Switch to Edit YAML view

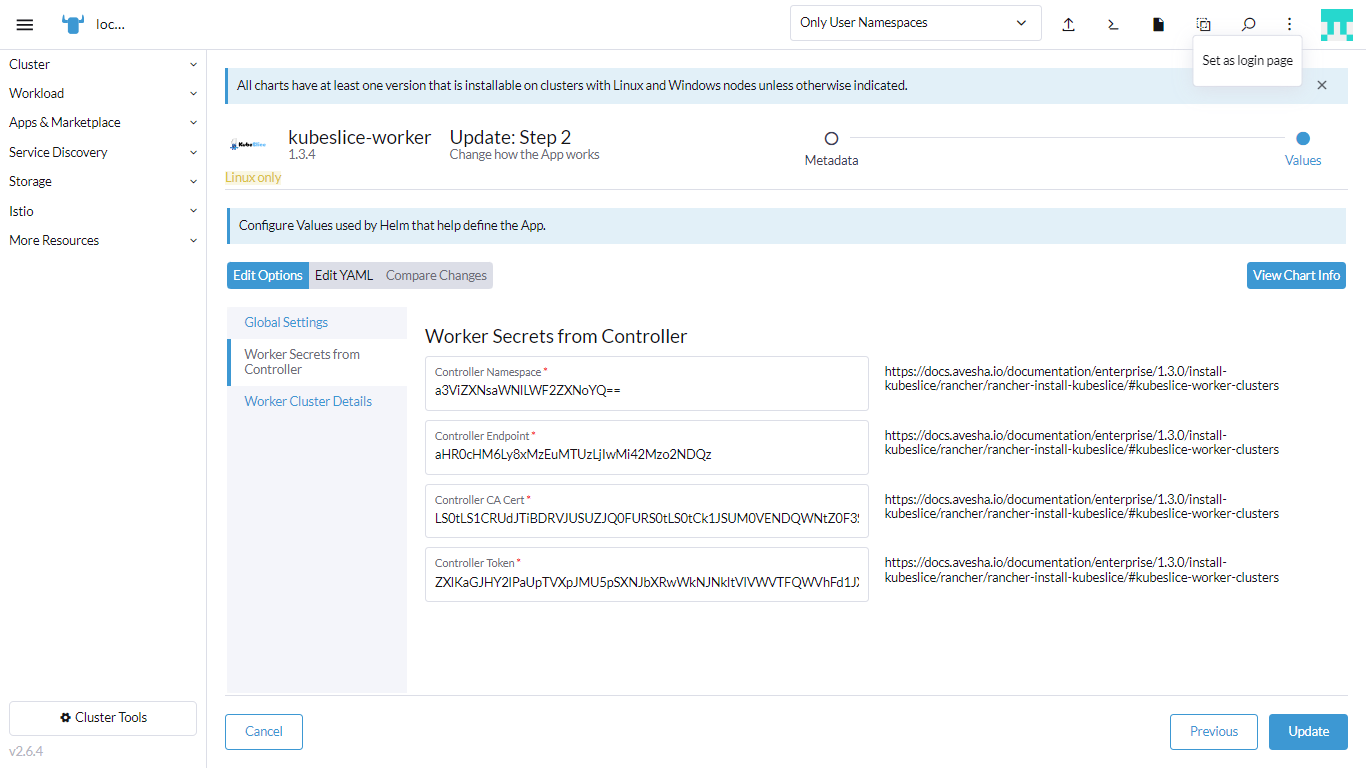344,275
